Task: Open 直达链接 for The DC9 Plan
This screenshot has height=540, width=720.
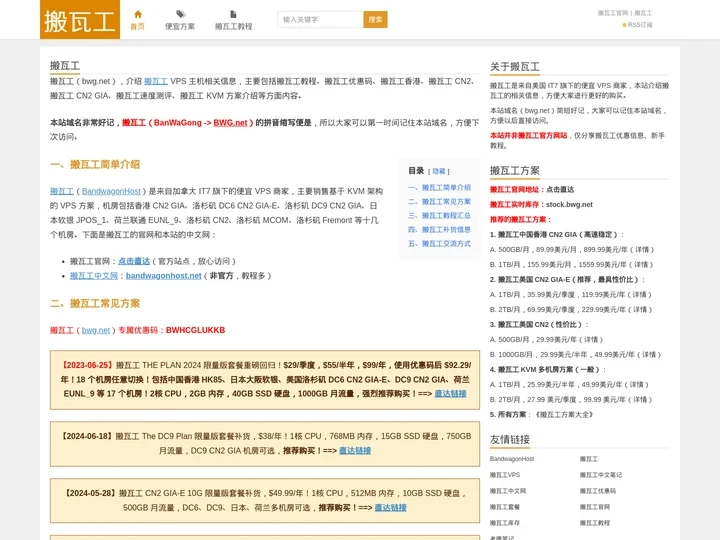Action: pyautogui.click(x=355, y=450)
